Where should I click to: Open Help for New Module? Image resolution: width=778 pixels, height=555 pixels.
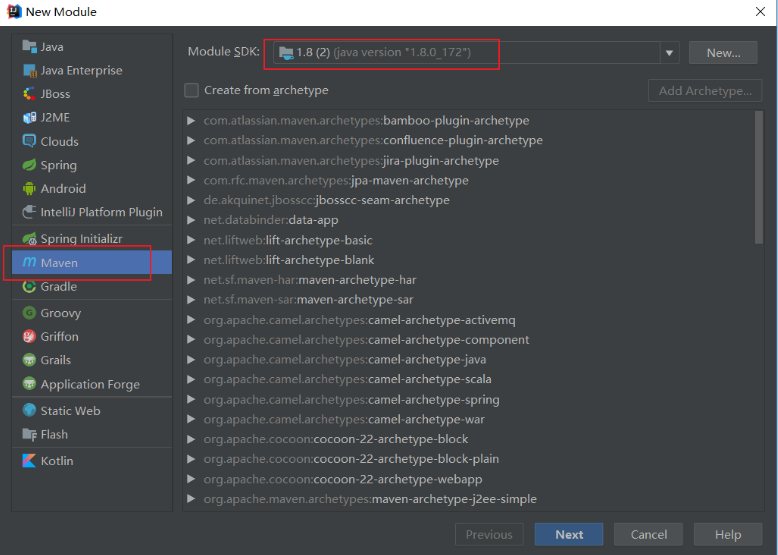[x=727, y=534]
